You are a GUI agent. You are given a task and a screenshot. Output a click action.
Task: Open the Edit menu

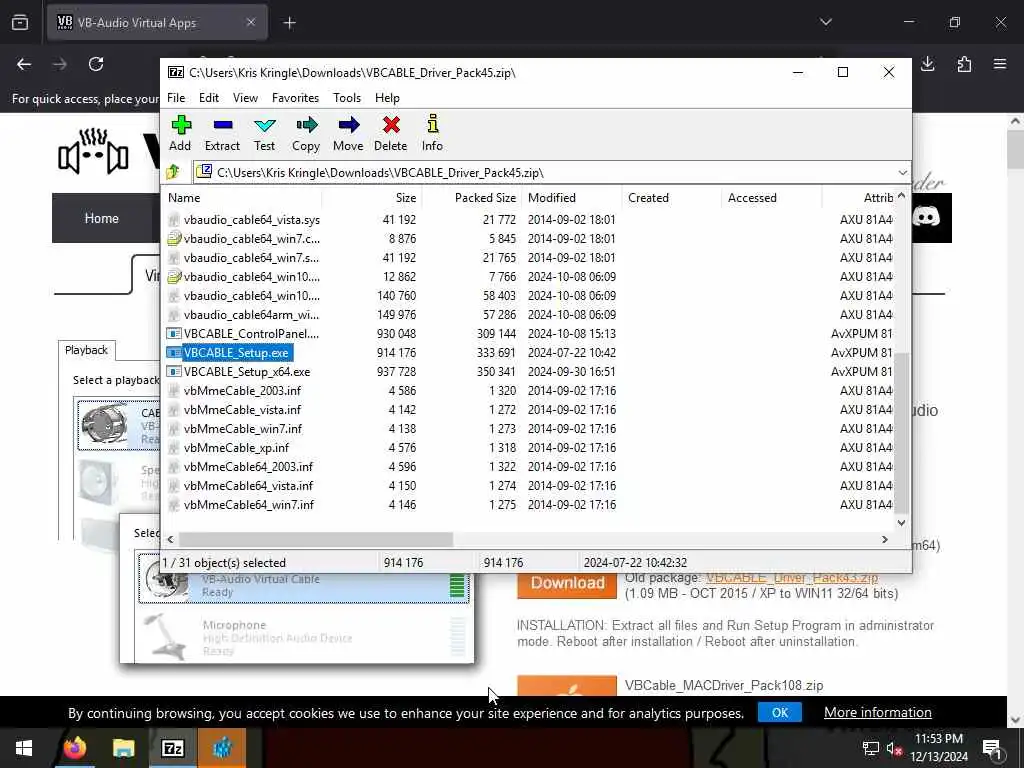pyautogui.click(x=208, y=98)
